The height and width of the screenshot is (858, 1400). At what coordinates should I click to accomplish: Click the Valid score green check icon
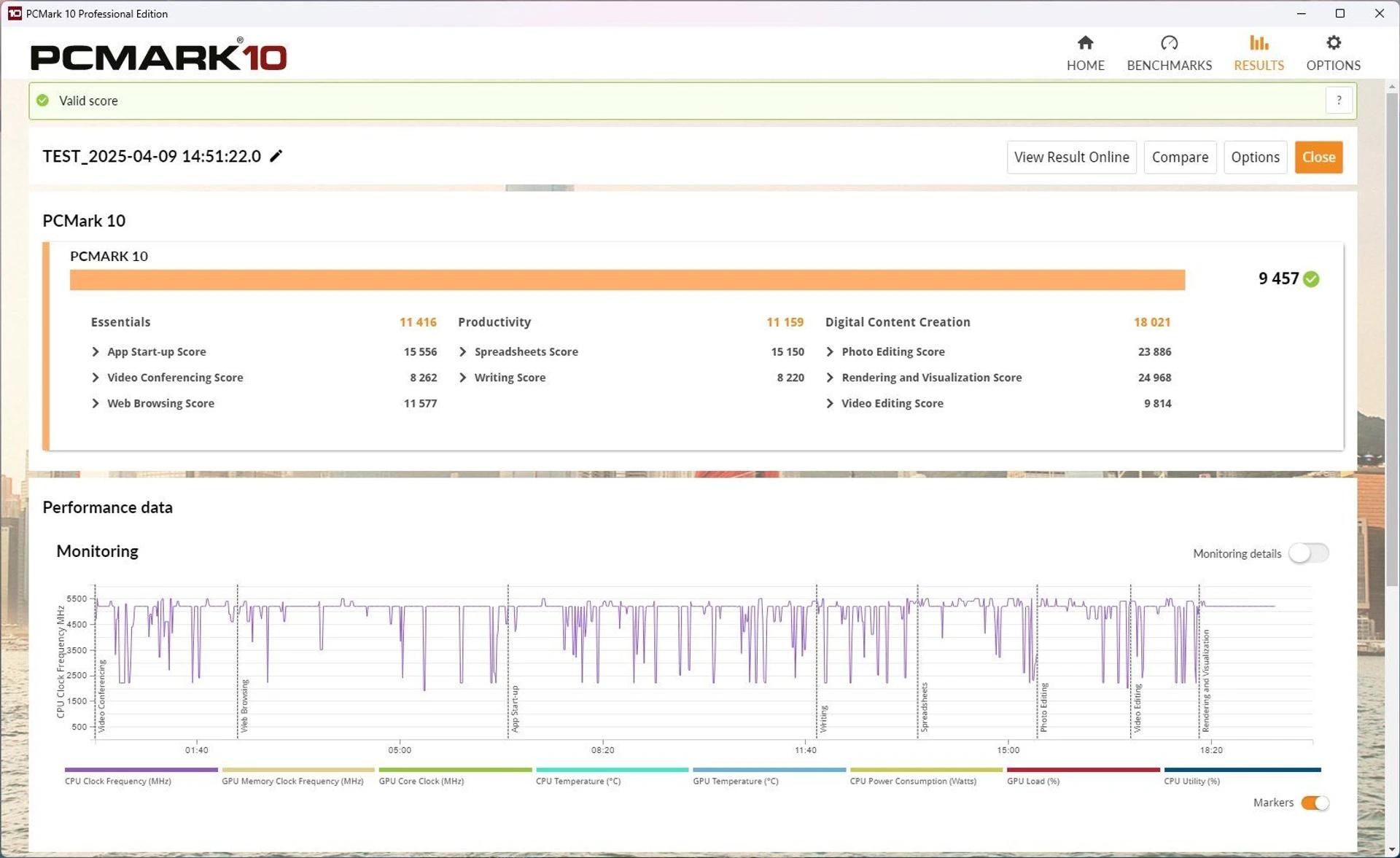(x=43, y=101)
